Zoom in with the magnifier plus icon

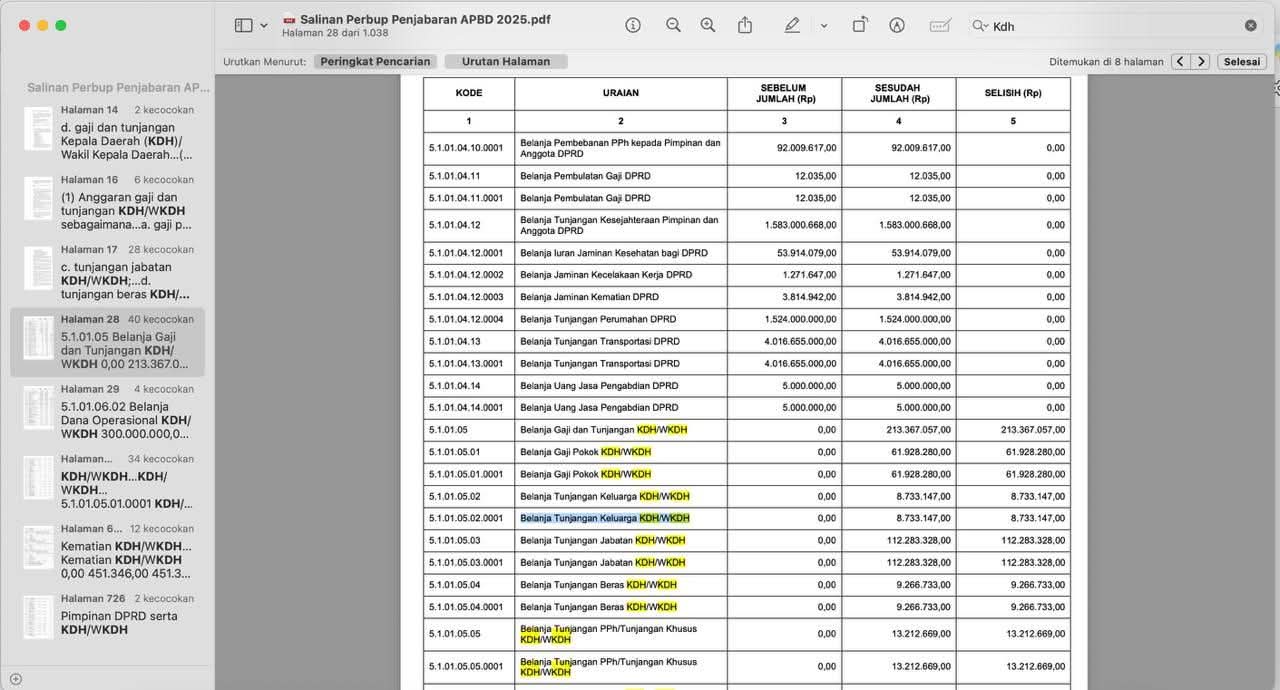coord(708,25)
